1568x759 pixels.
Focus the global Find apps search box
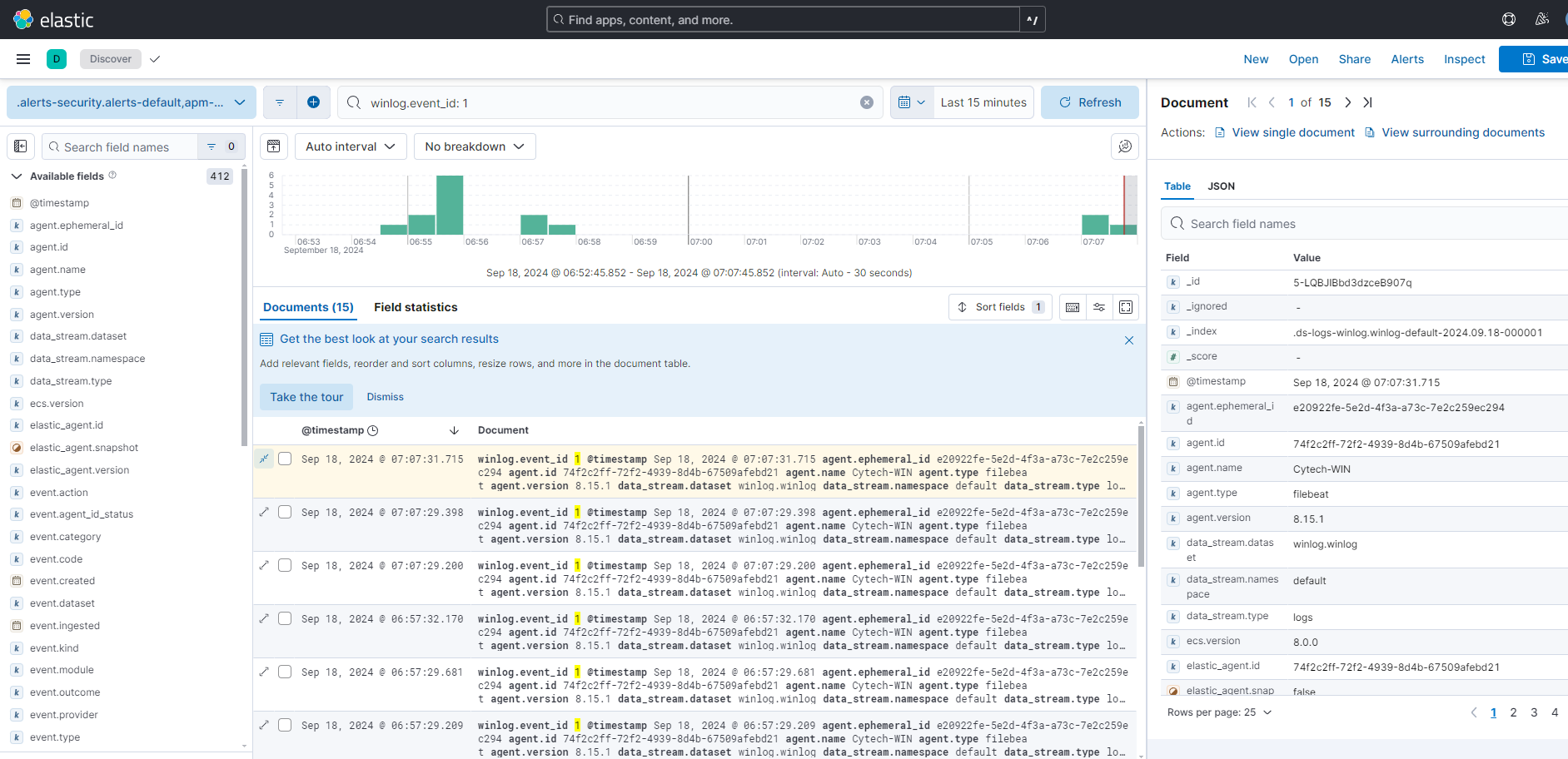click(783, 19)
